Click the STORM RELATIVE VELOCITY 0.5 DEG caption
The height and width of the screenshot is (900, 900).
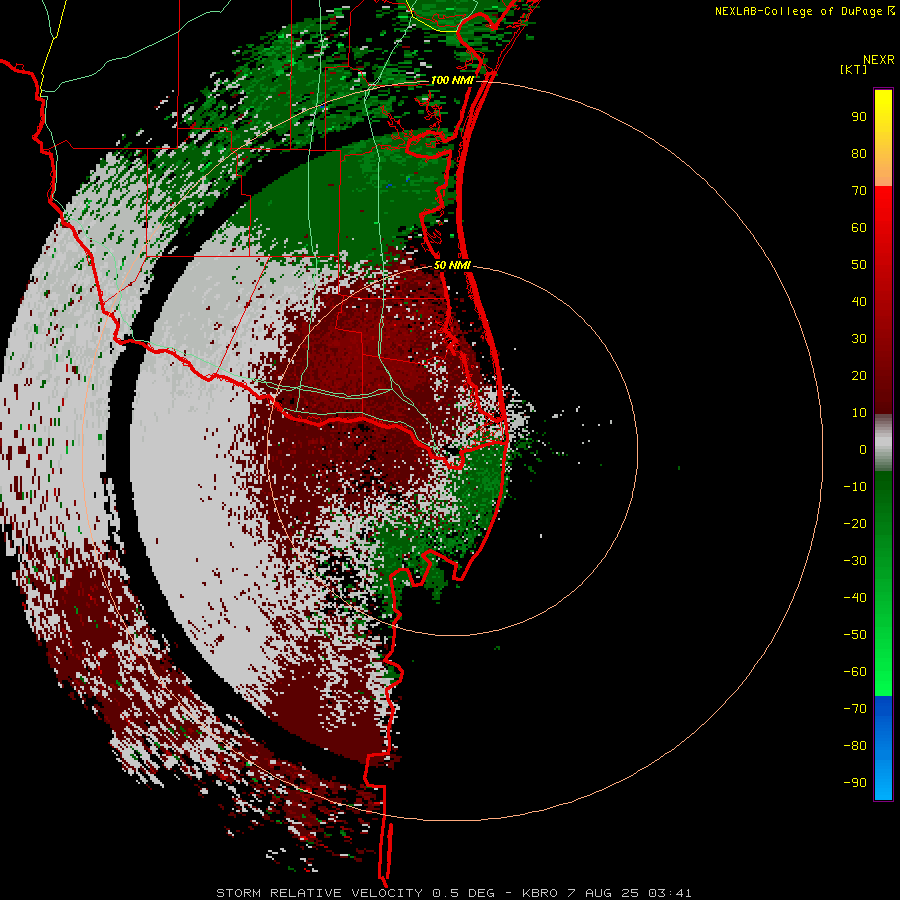click(355, 893)
